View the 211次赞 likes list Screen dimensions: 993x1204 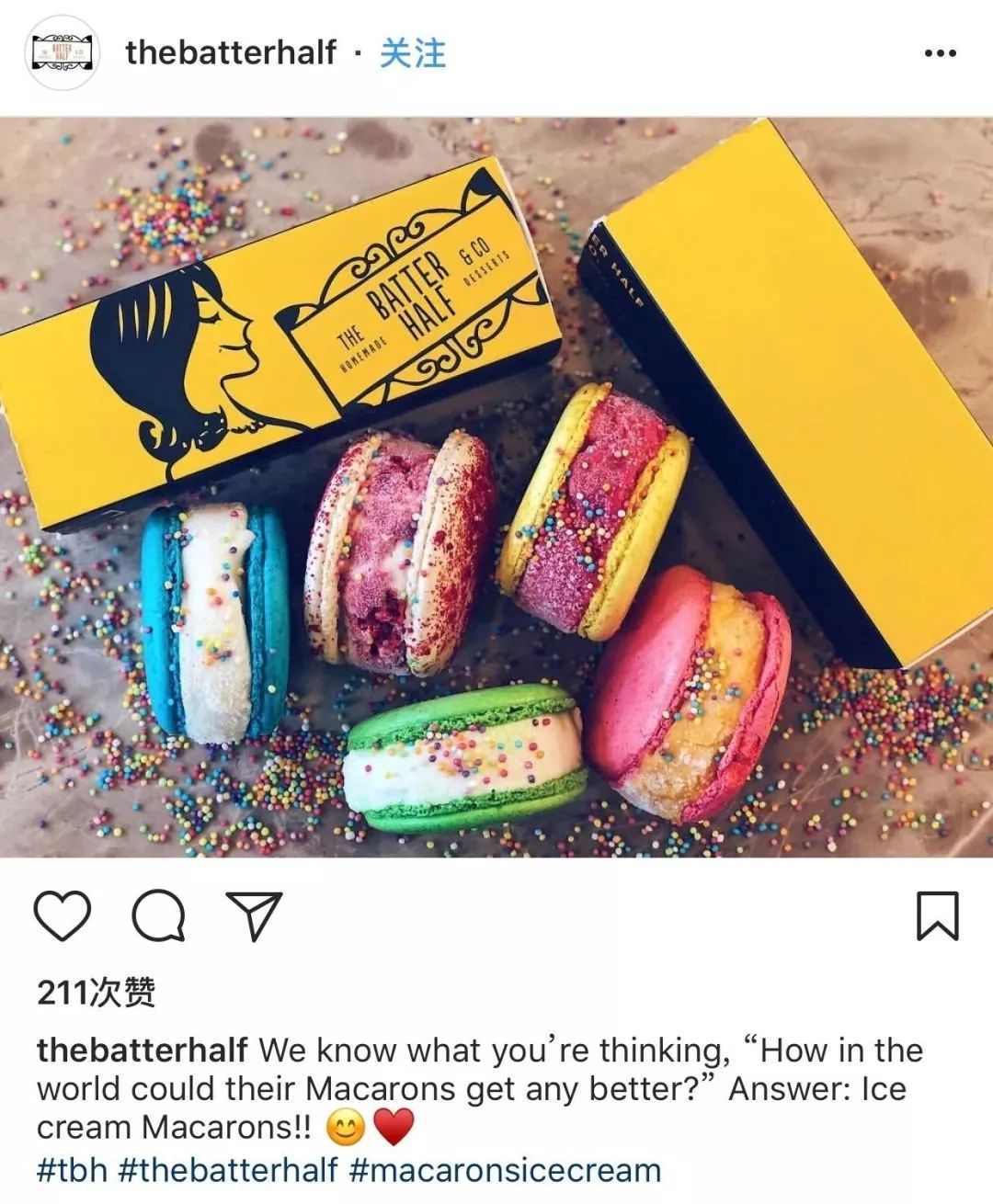click(x=97, y=993)
